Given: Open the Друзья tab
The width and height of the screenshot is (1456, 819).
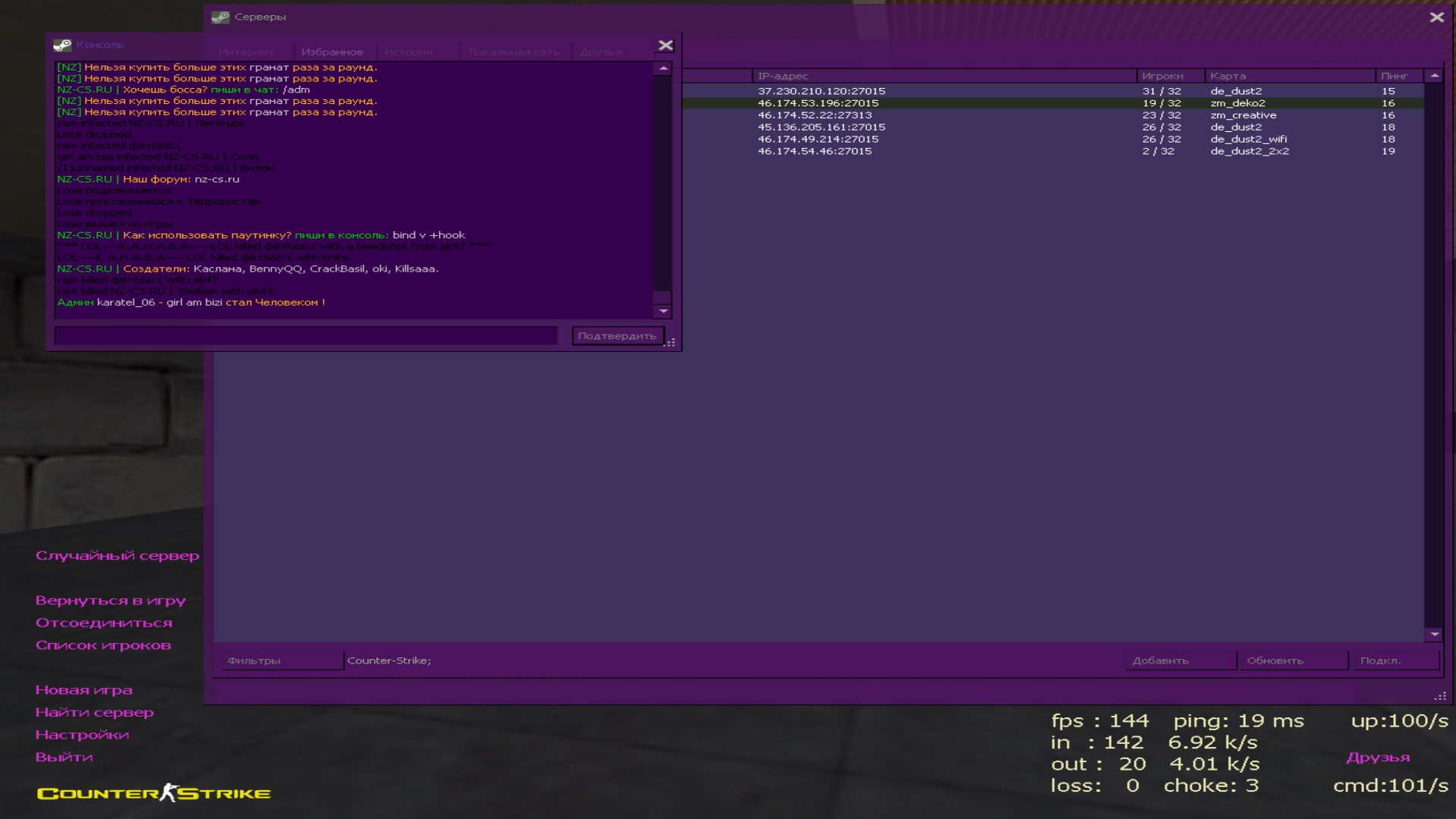Looking at the screenshot, I should click(x=600, y=52).
